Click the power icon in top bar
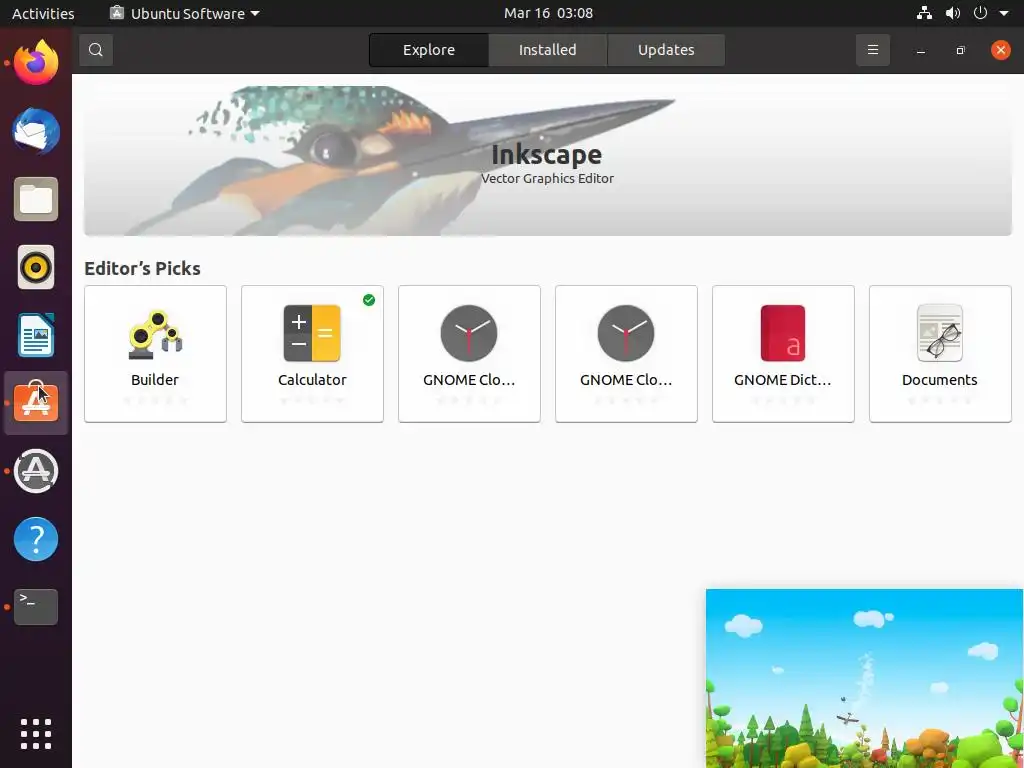 click(980, 13)
